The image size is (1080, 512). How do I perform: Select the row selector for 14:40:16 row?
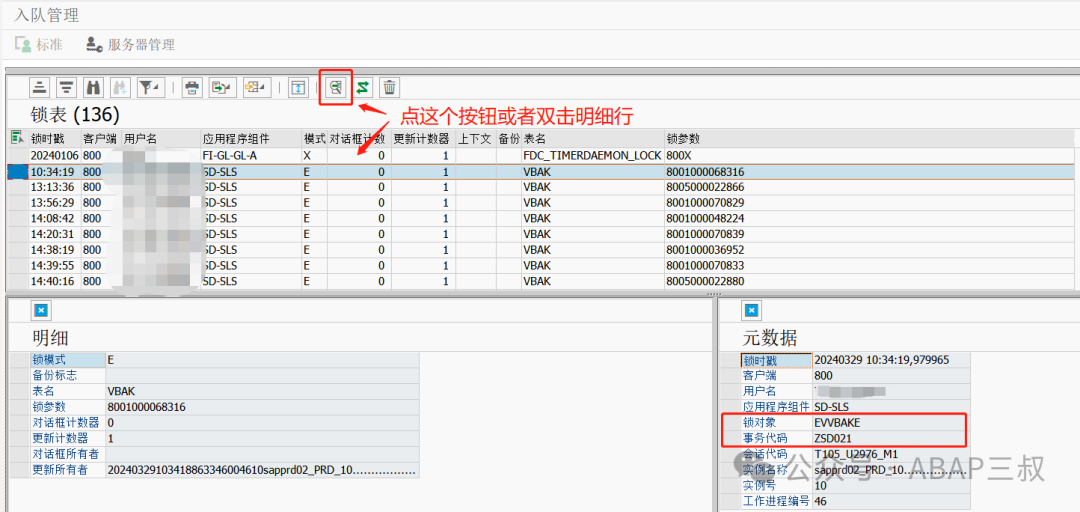click(17, 281)
